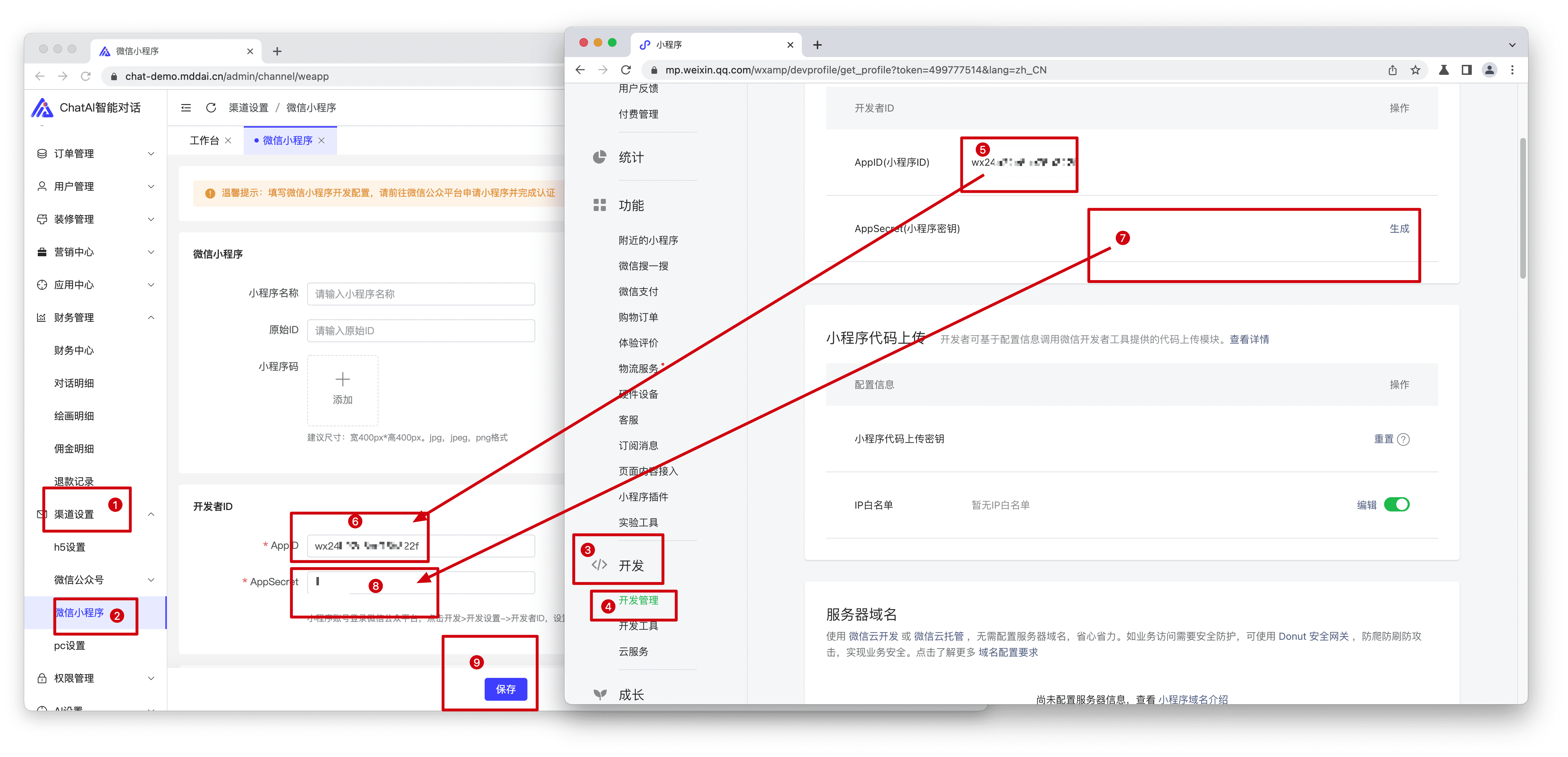The height and width of the screenshot is (757, 1568).
Task: Bookmark the weixin page with star icon
Action: click(x=1415, y=70)
